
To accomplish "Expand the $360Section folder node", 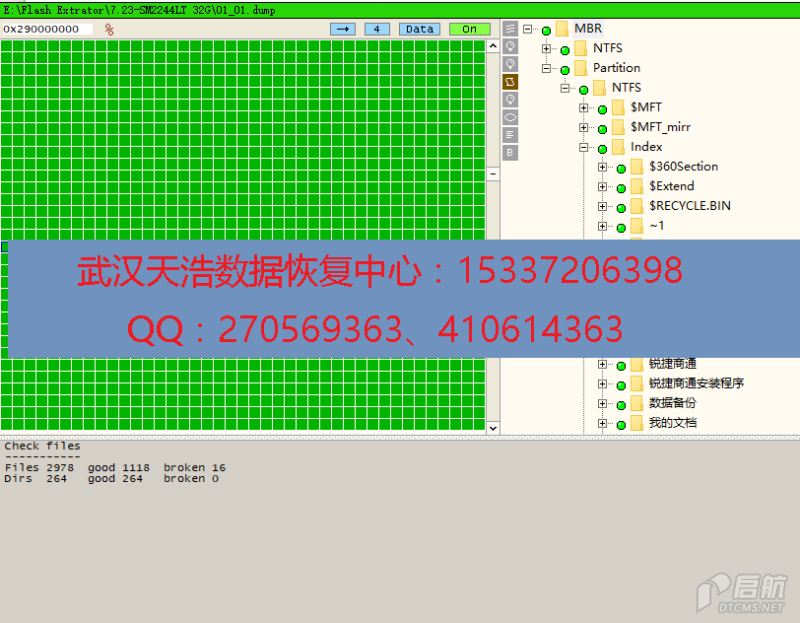I will [x=602, y=167].
